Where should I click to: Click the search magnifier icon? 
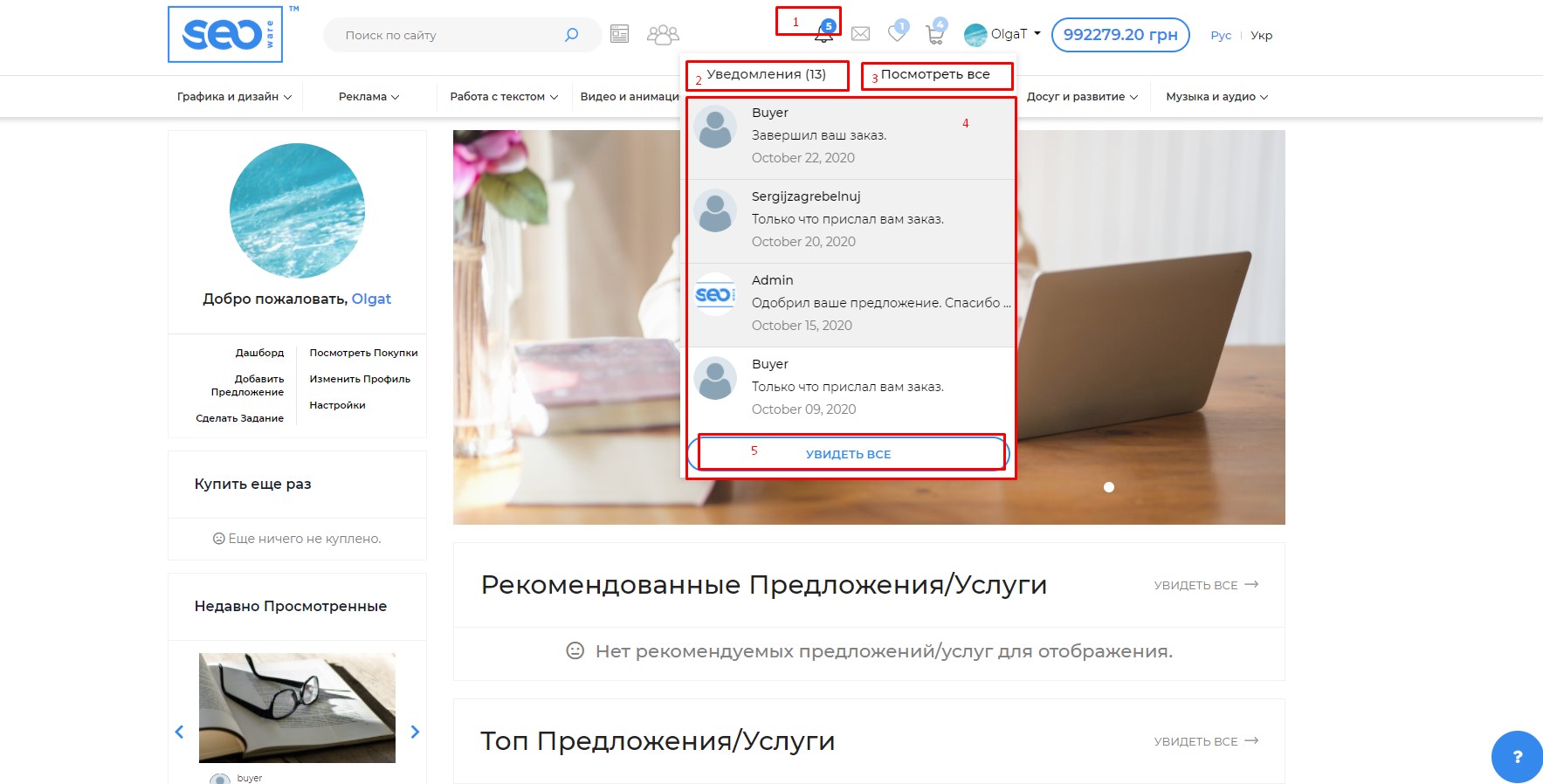(x=571, y=35)
